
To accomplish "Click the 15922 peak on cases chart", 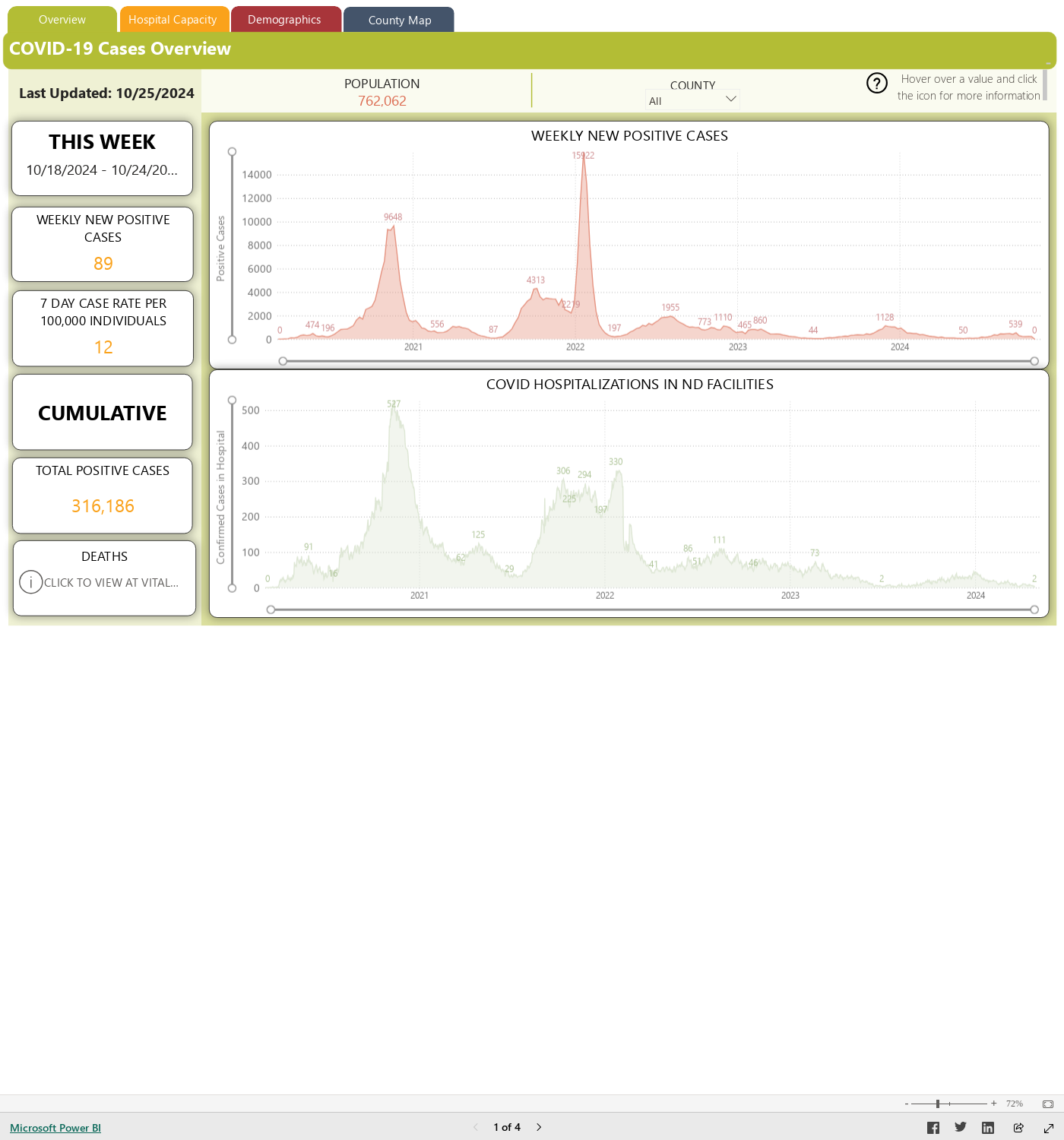I will point(584,157).
